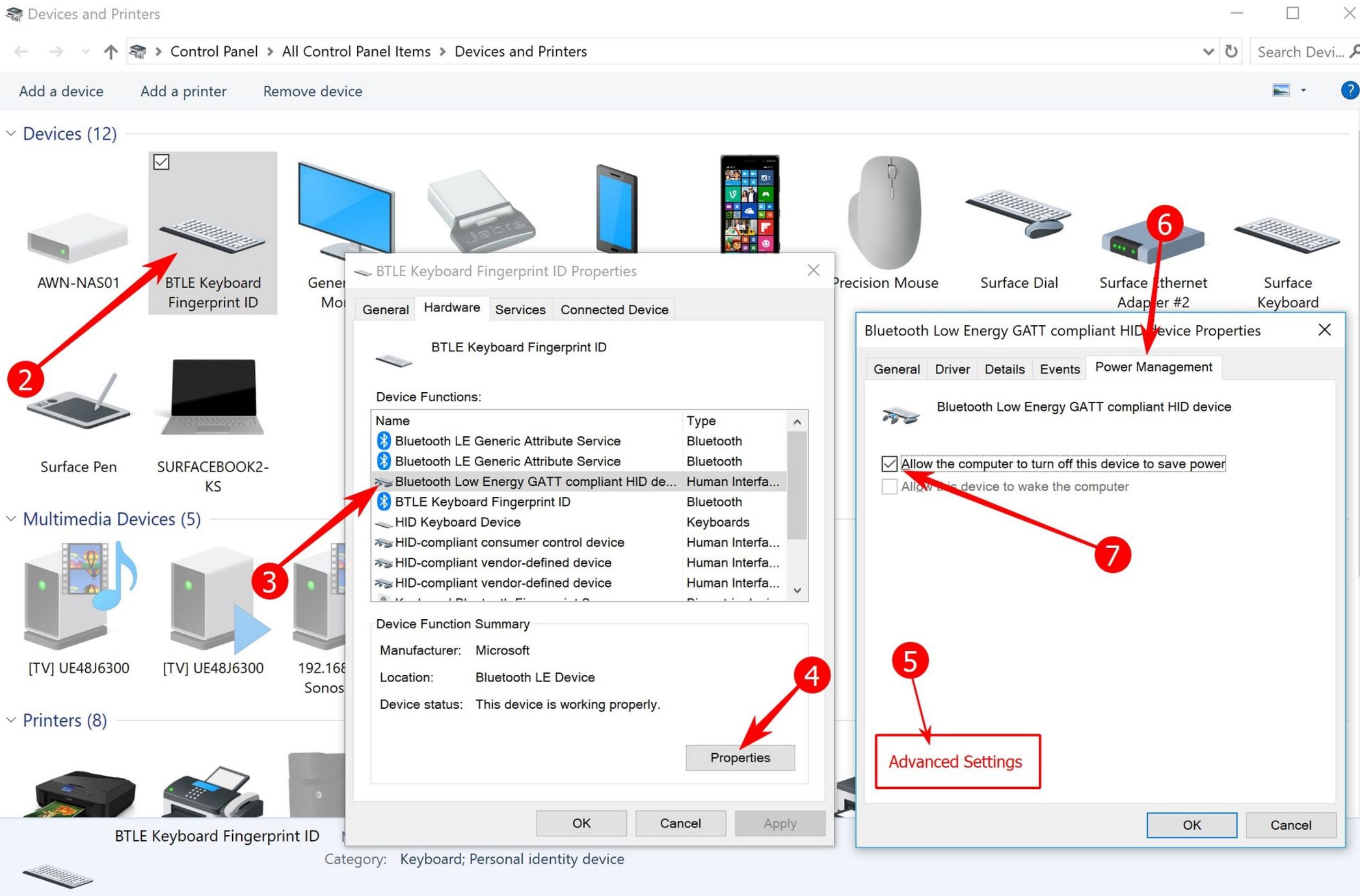
Task: Close the HID device Properties dialog
Action: pyautogui.click(x=1324, y=330)
